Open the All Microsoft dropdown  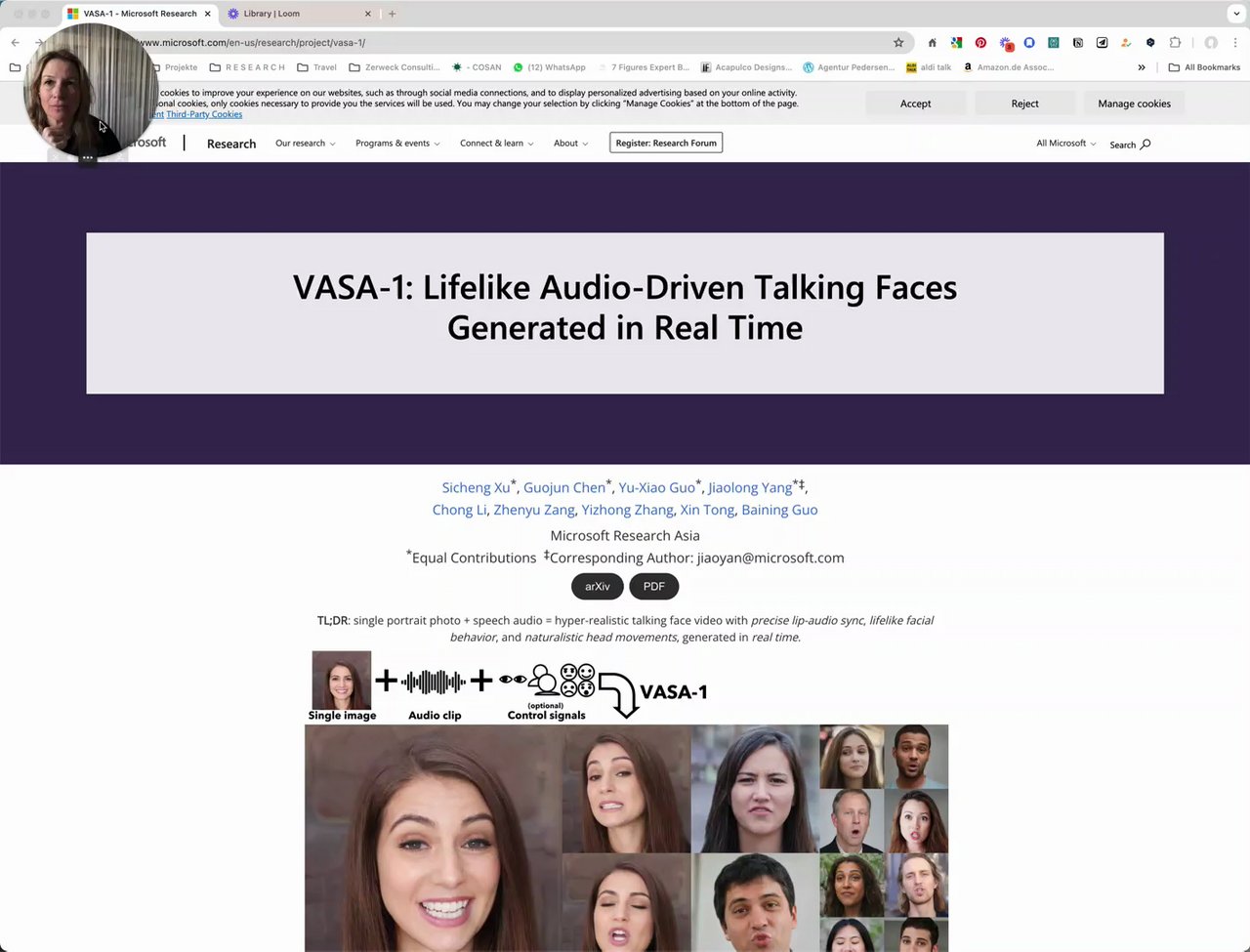pyautogui.click(x=1065, y=144)
